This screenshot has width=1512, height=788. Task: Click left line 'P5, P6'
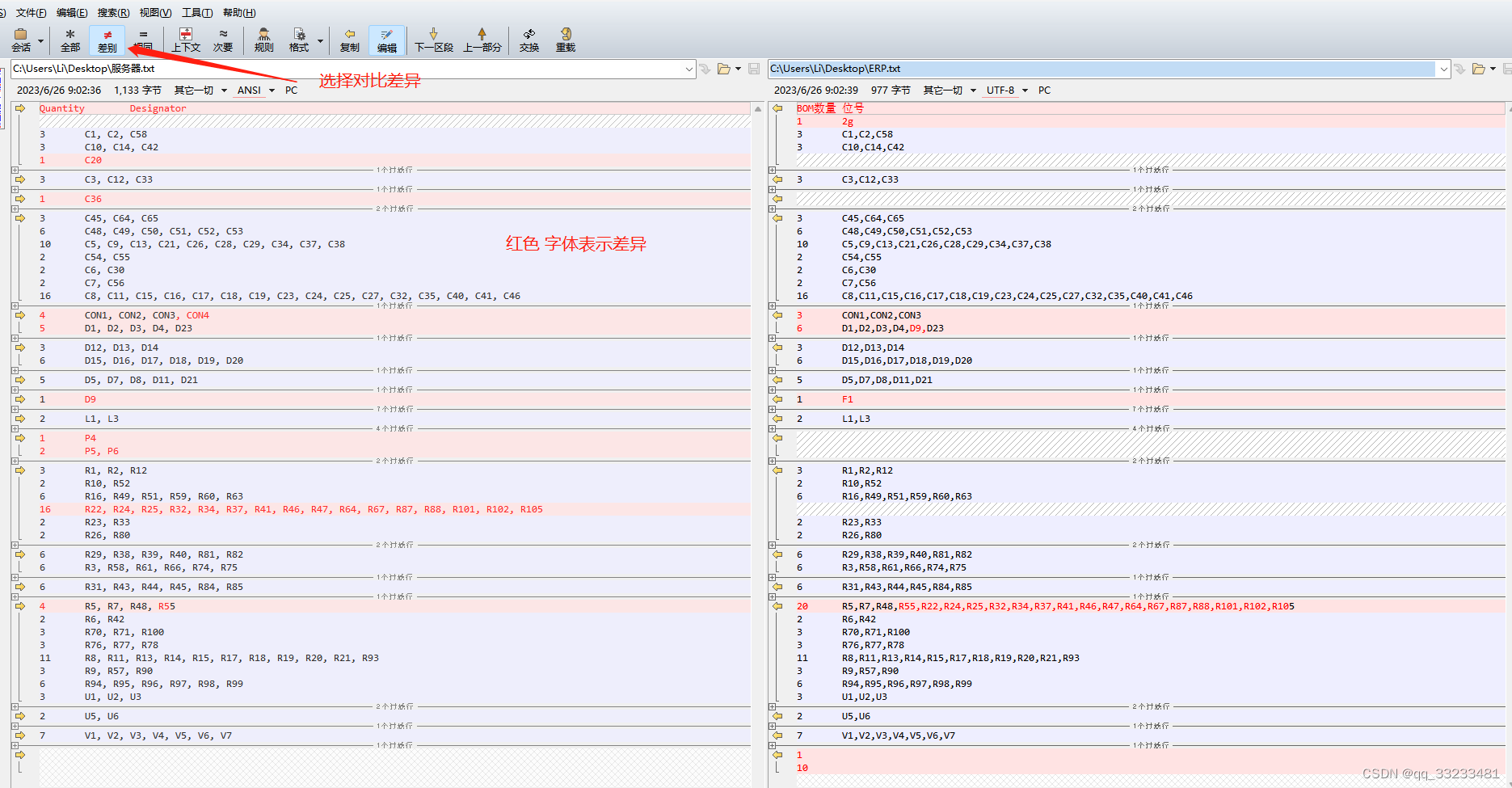point(394,451)
